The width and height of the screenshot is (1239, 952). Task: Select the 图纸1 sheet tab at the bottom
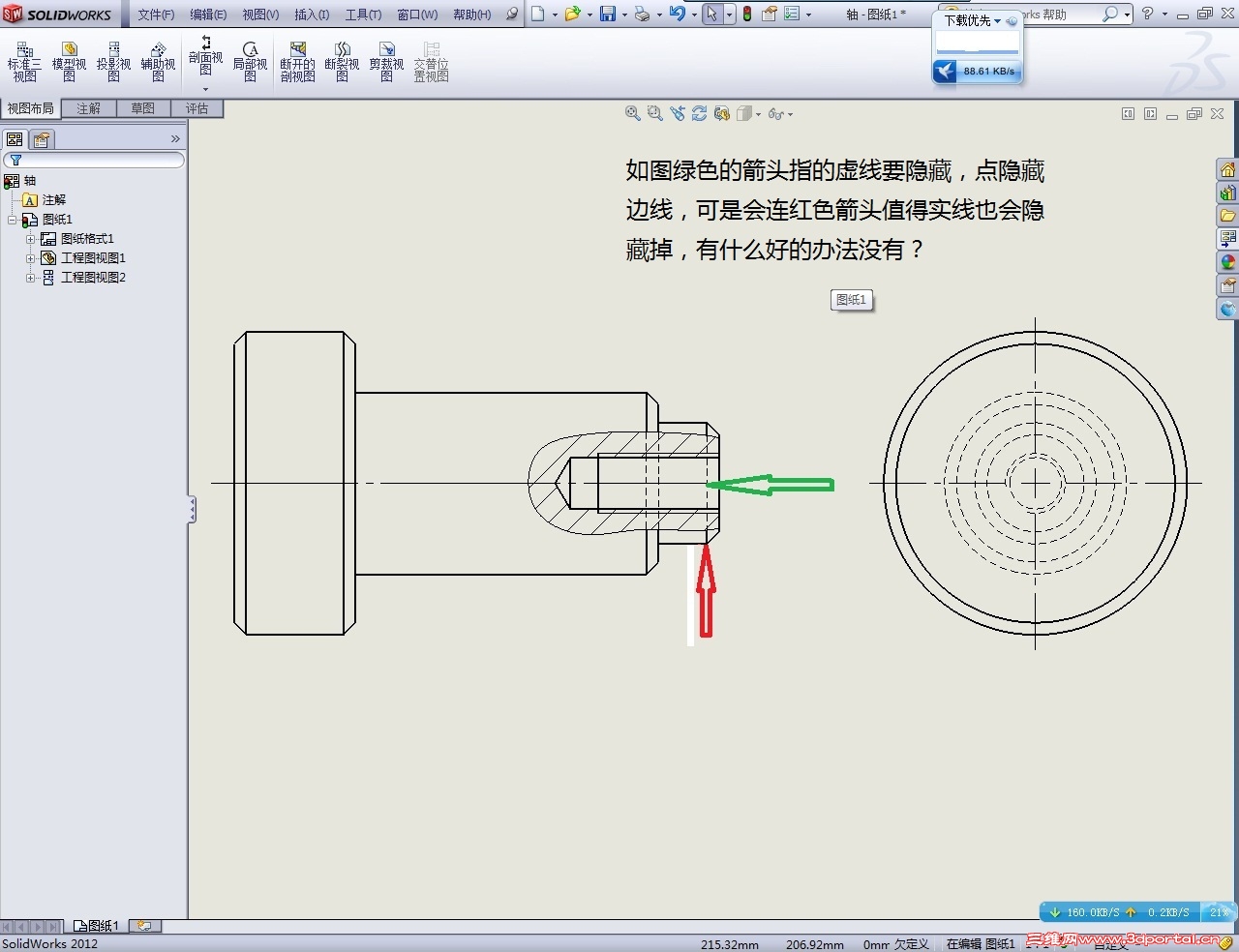pyautogui.click(x=97, y=926)
